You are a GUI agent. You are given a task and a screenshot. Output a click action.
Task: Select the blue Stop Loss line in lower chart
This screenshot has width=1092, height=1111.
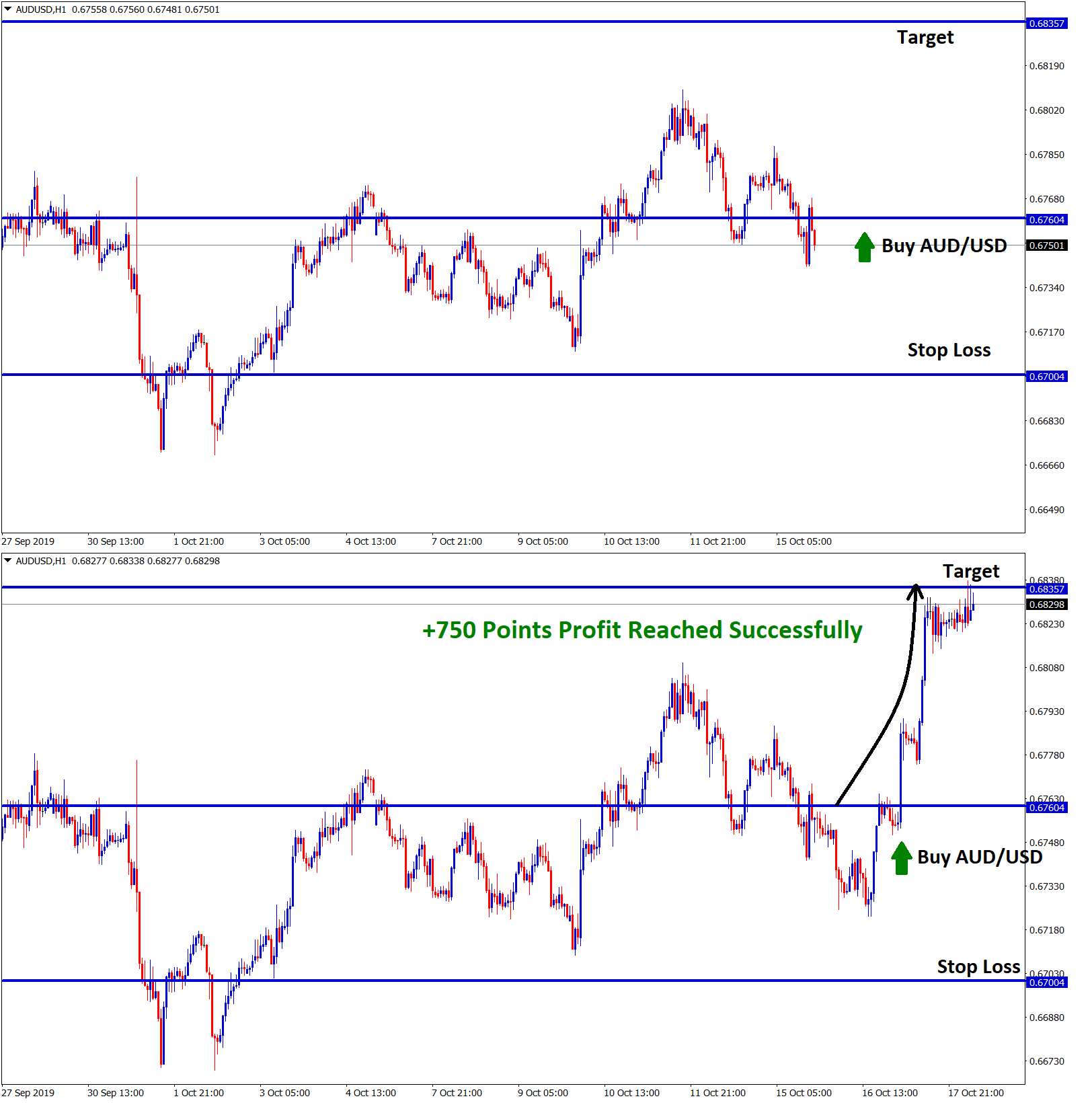click(513, 981)
